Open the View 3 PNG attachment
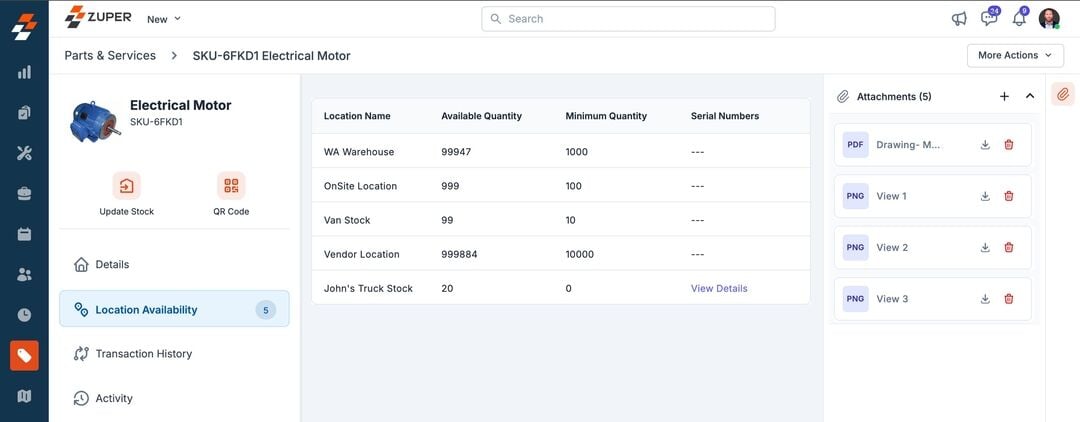Screen dimensions: 1080x422 tap(933, 299)
